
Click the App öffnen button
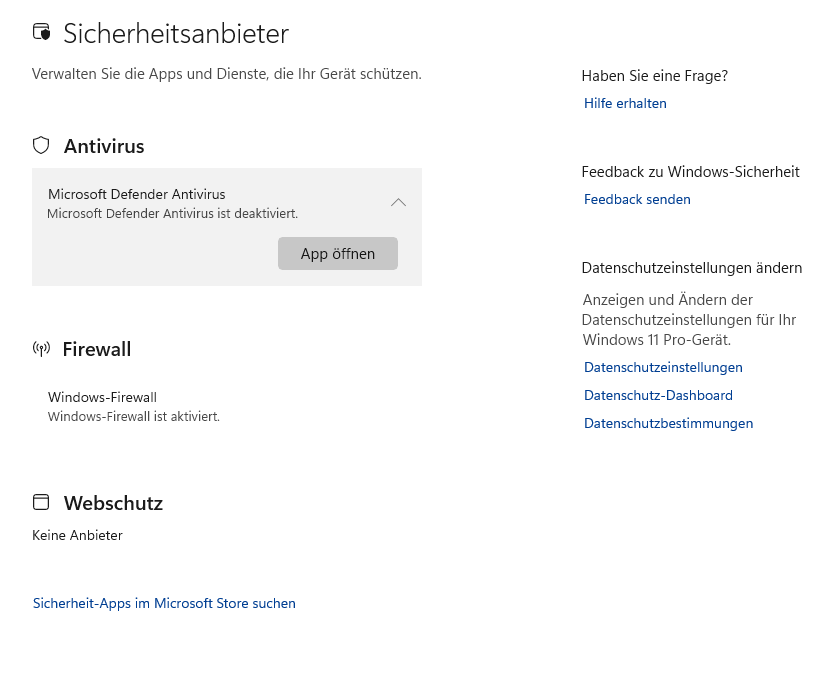pos(338,253)
